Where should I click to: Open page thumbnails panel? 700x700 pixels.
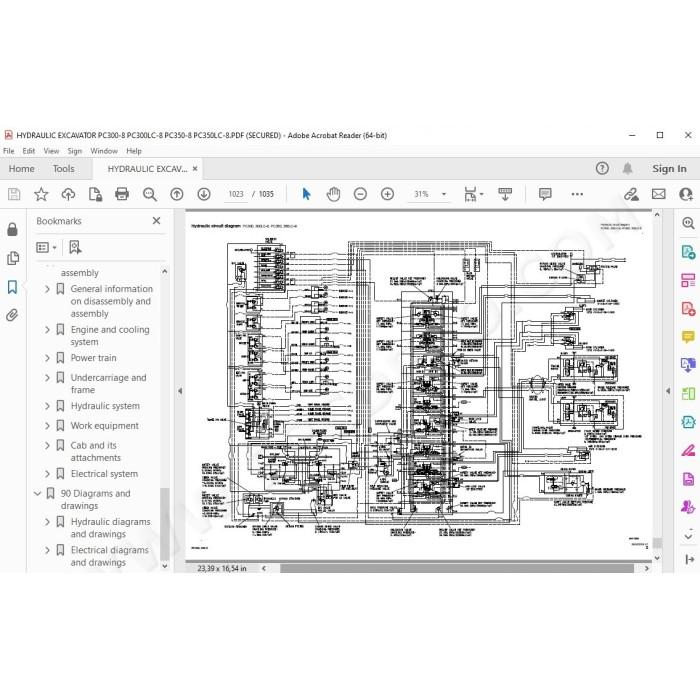(x=13, y=258)
